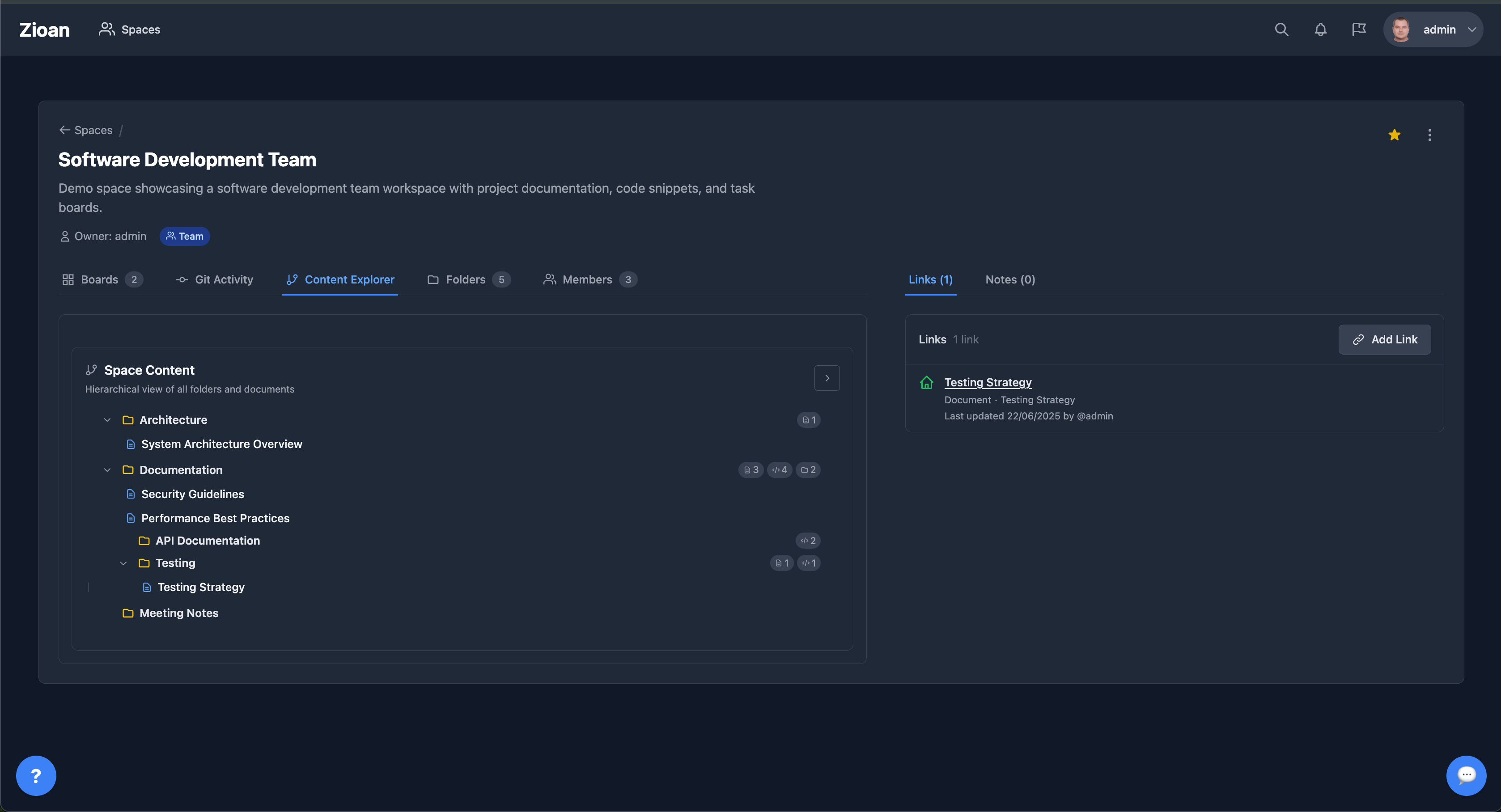Open the Testing Strategy link

click(988, 383)
